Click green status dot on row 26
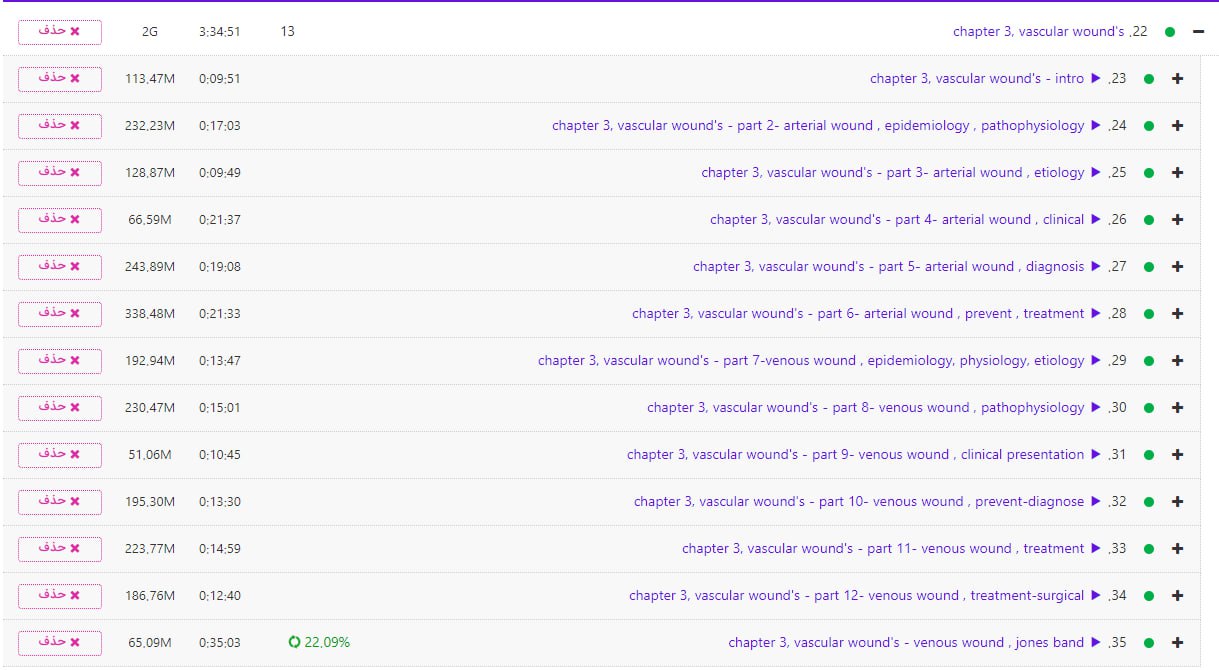 point(1149,220)
